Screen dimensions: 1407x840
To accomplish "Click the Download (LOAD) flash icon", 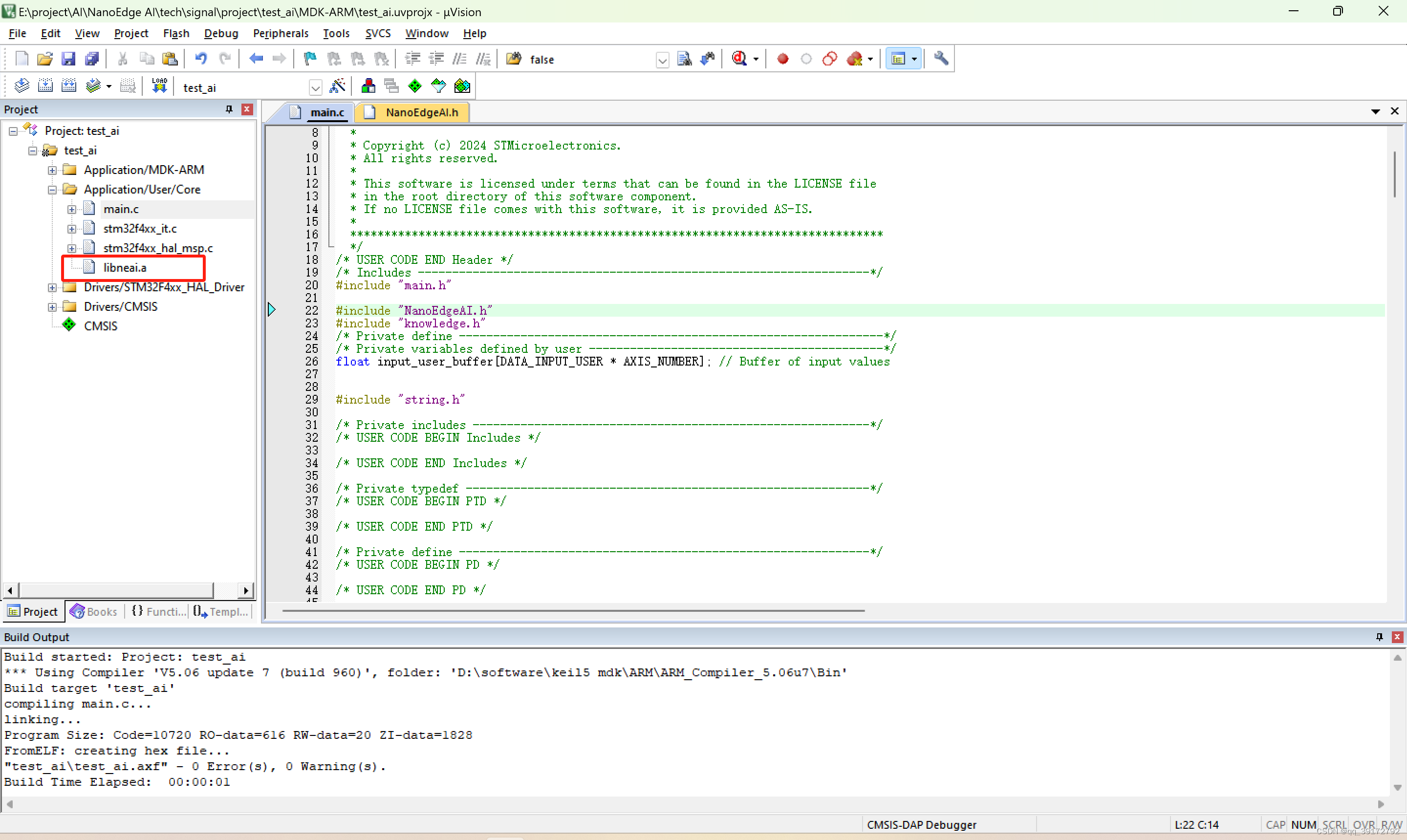I will tap(159, 86).
